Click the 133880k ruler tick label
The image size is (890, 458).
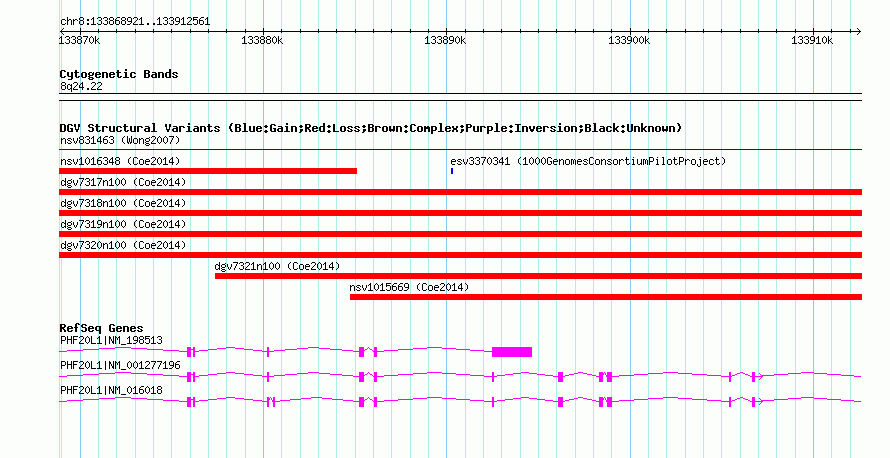click(x=262, y=40)
